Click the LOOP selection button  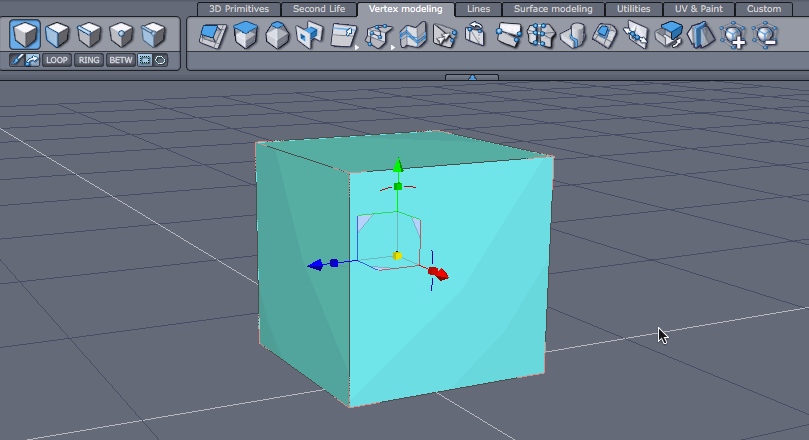(57, 60)
